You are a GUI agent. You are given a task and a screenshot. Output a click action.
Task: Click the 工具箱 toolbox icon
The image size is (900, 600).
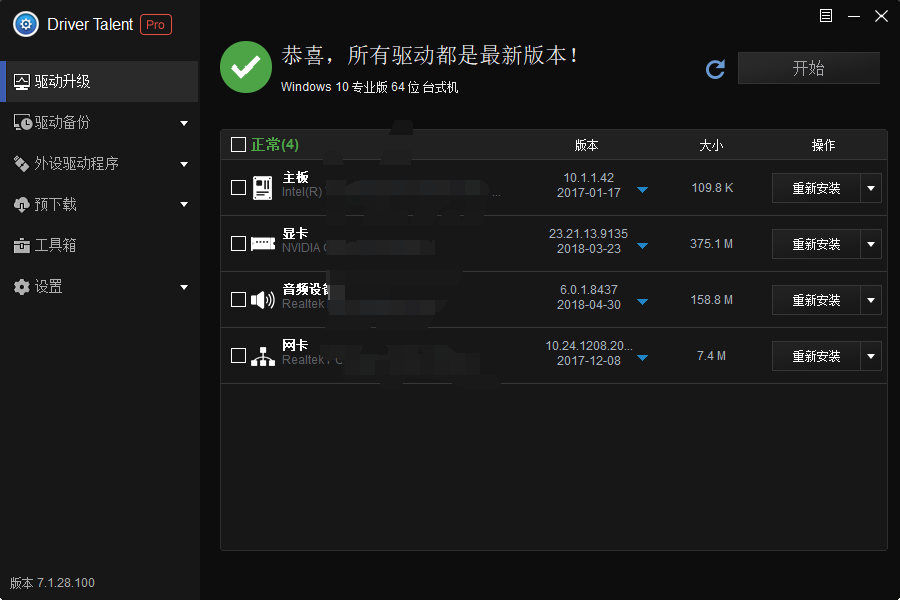click(21, 246)
